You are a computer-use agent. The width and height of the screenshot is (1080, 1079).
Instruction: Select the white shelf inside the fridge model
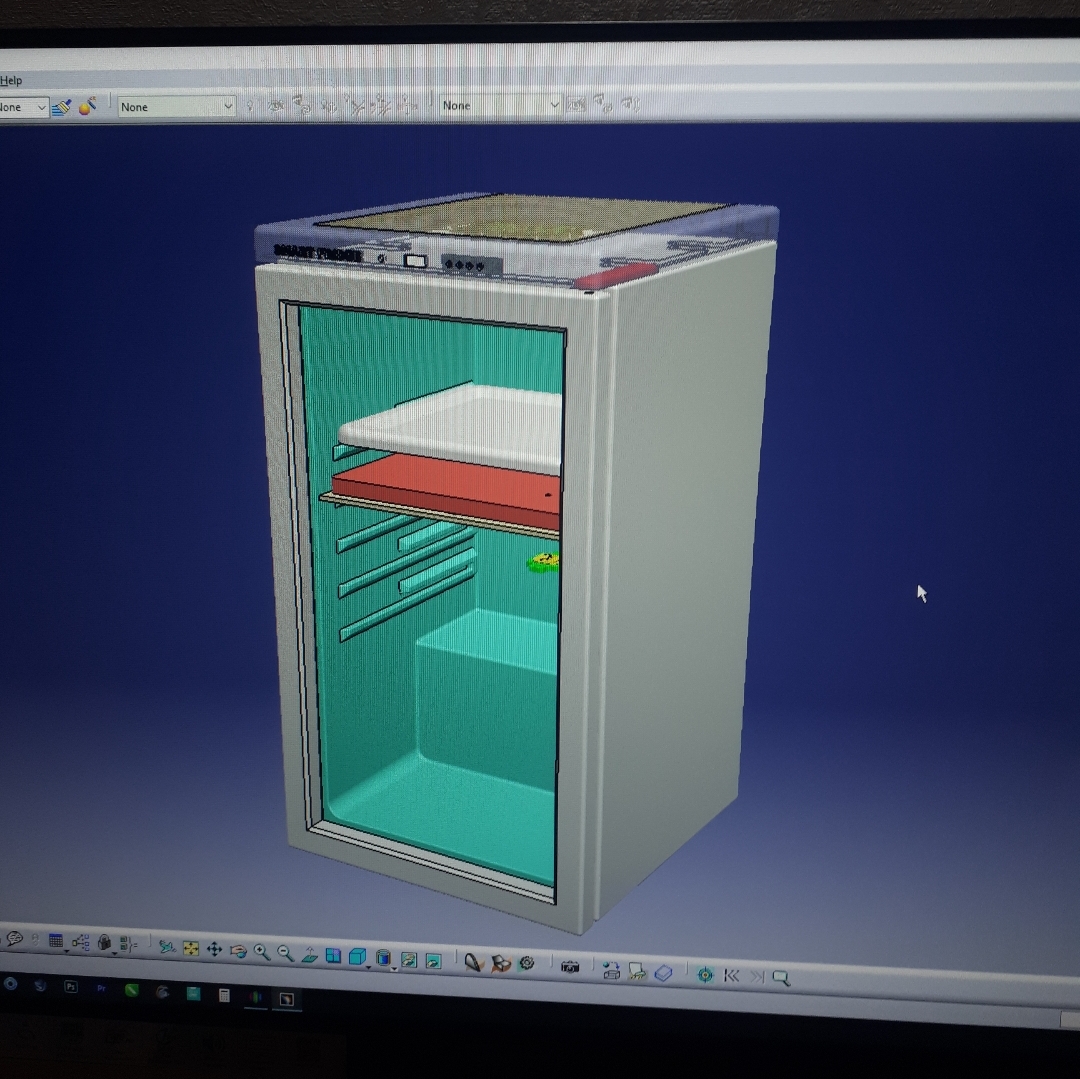(461, 426)
